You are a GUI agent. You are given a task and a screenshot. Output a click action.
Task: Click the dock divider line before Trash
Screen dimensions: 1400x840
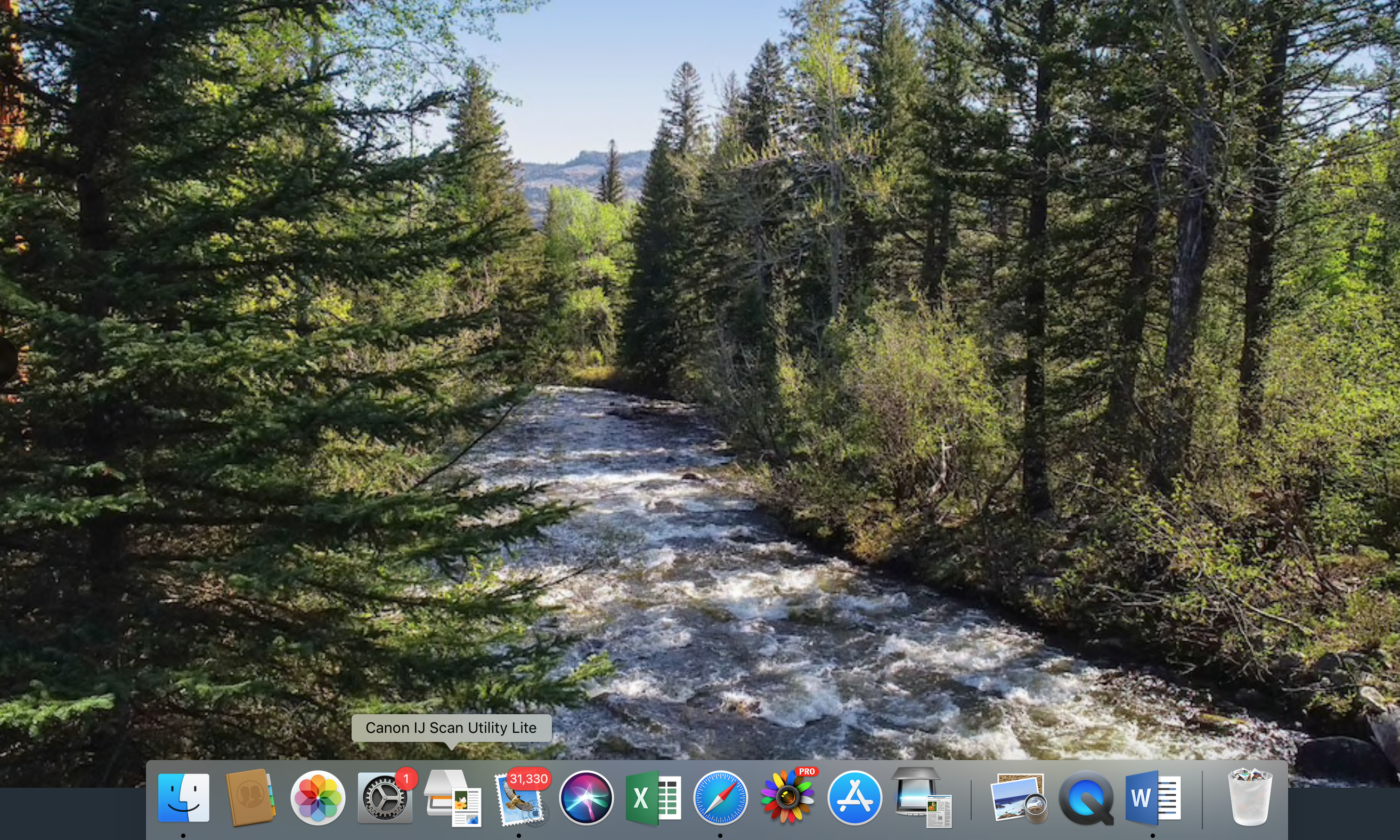(x=1202, y=798)
